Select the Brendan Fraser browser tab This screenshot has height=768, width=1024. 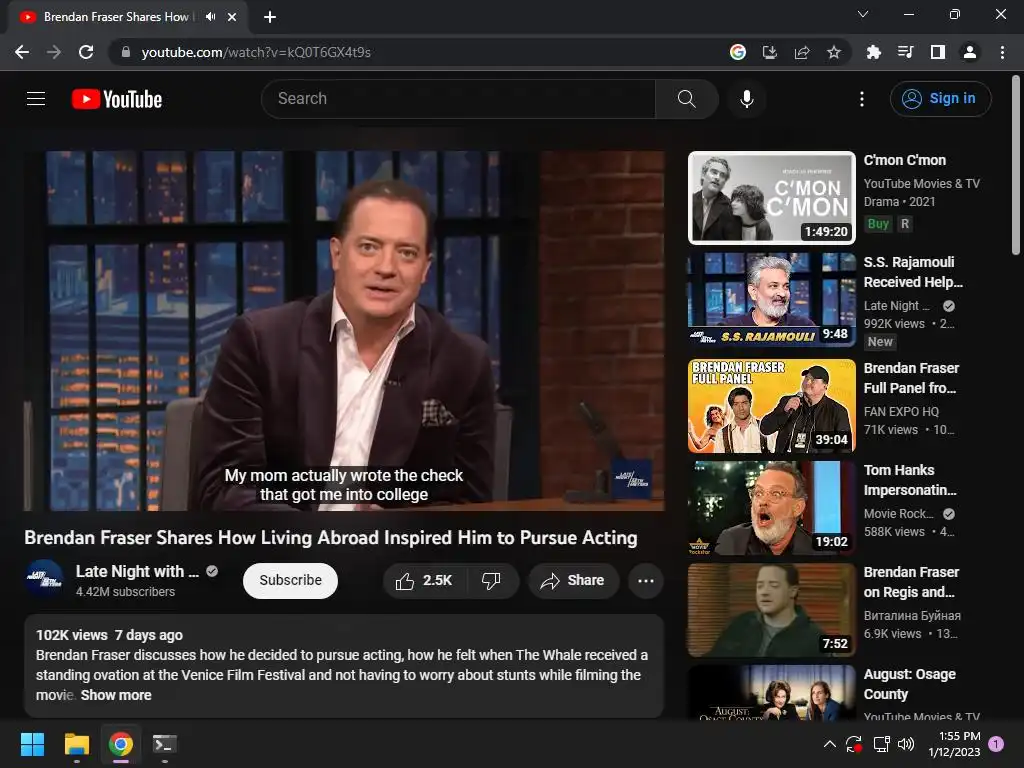(x=116, y=17)
